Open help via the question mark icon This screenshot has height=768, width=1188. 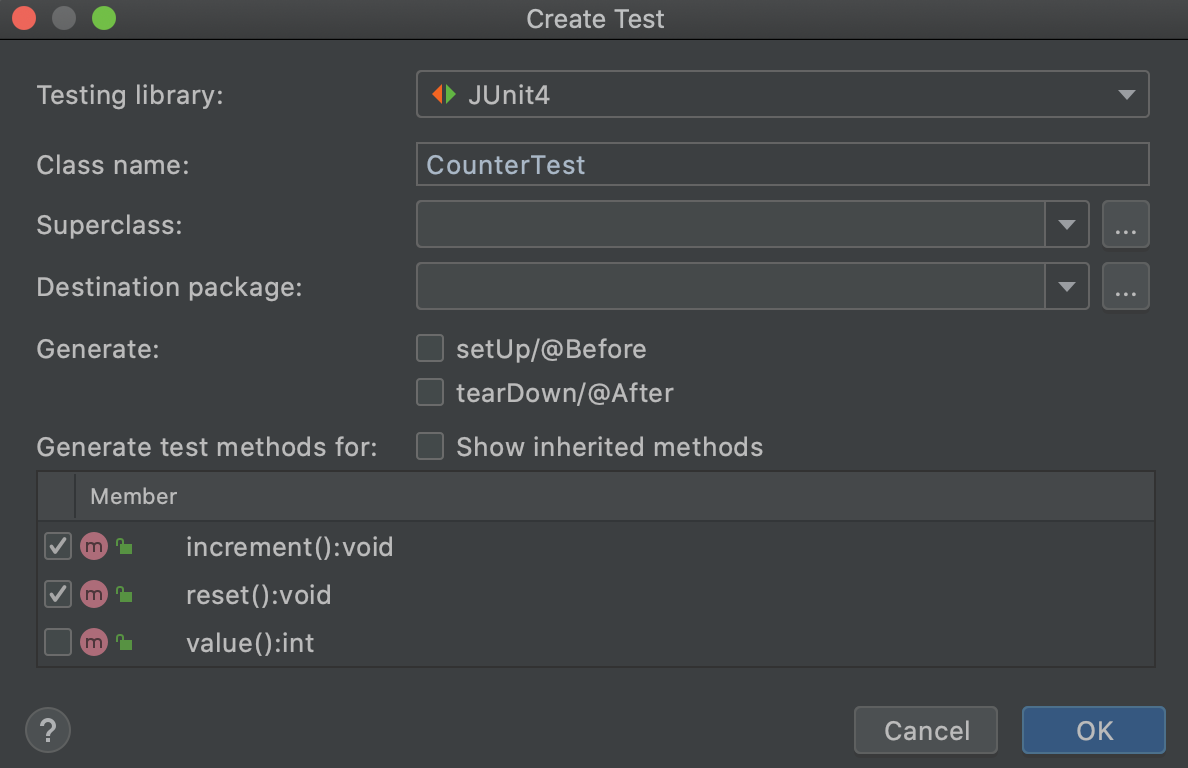(47, 730)
